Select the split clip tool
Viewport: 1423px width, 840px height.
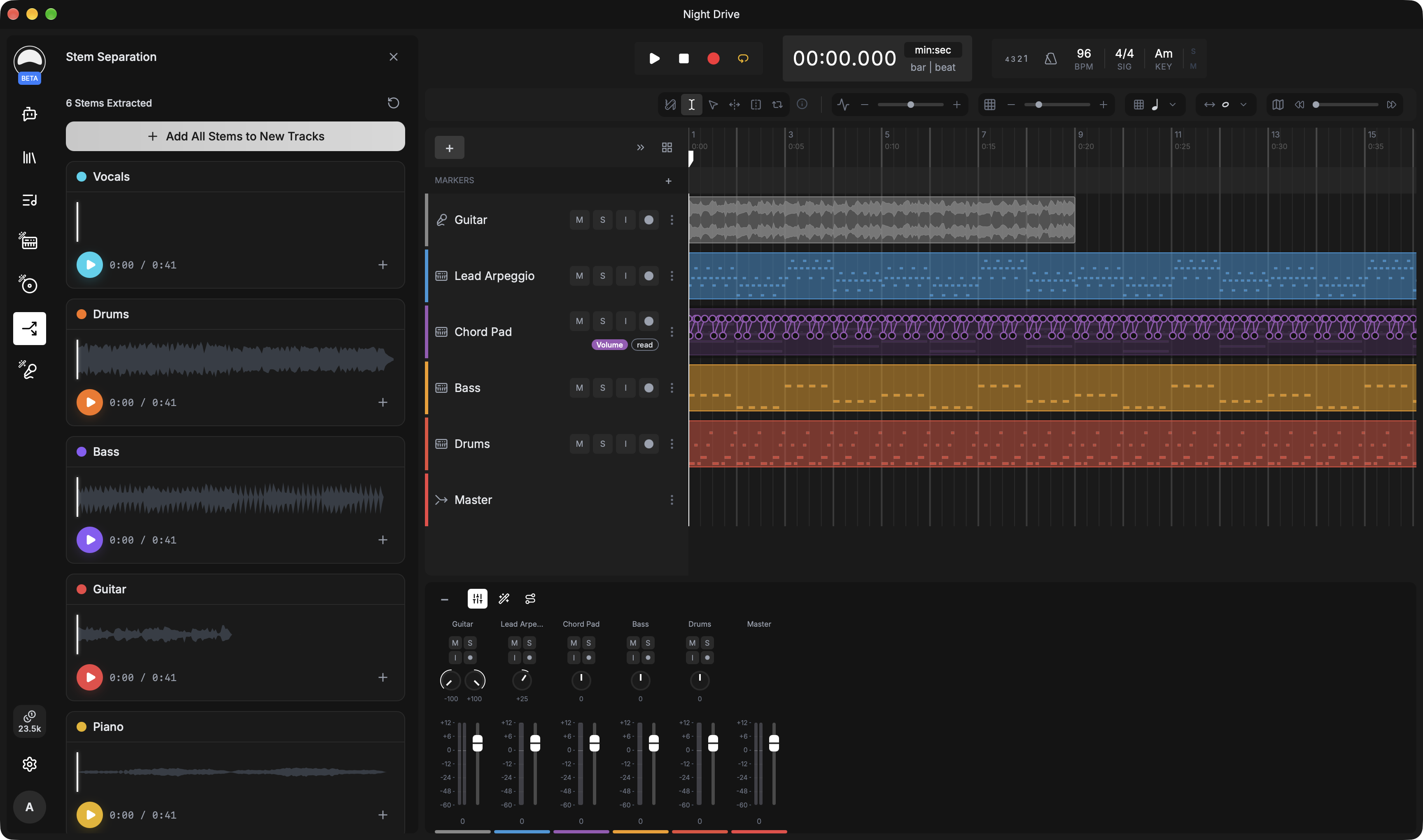pyautogui.click(x=756, y=105)
